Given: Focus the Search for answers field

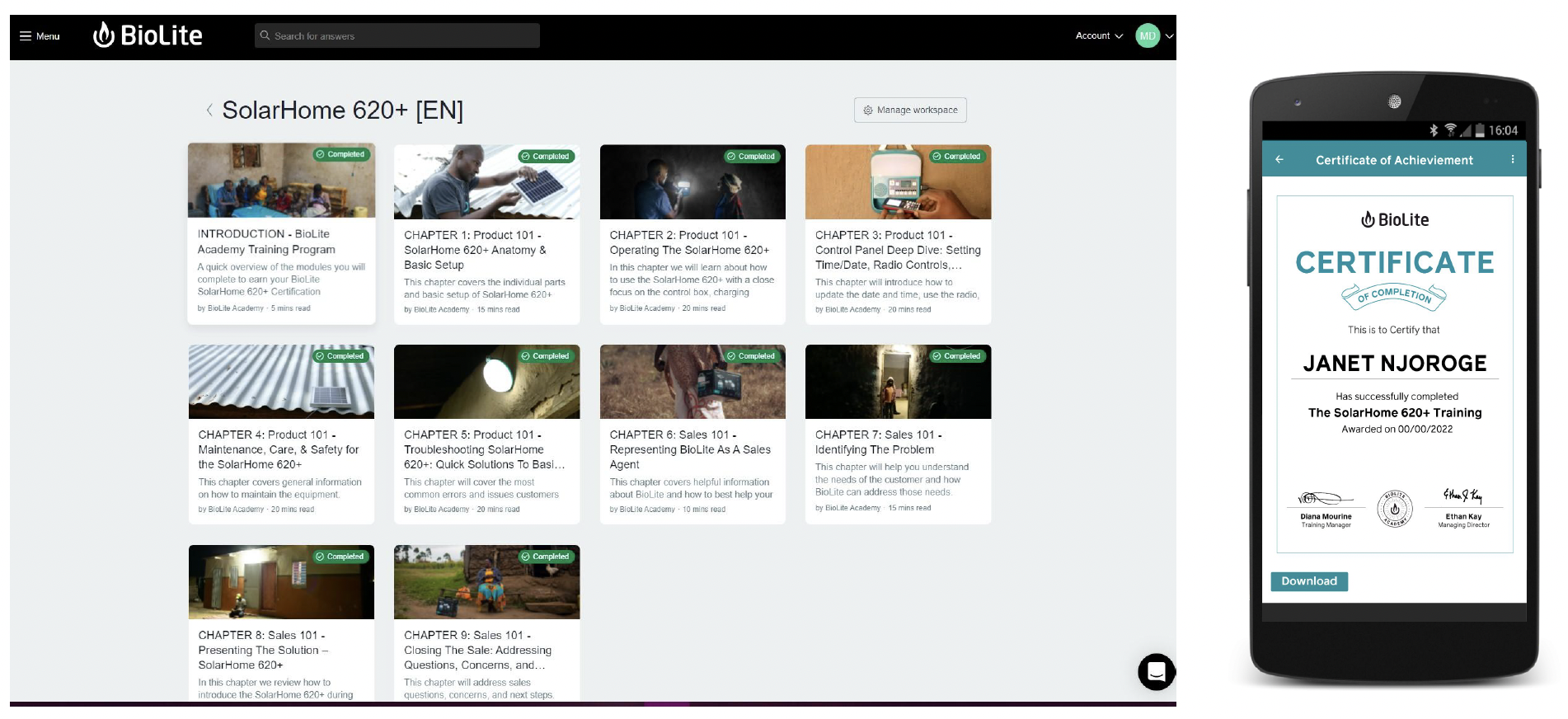Looking at the screenshot, I should tap(397, 35).
